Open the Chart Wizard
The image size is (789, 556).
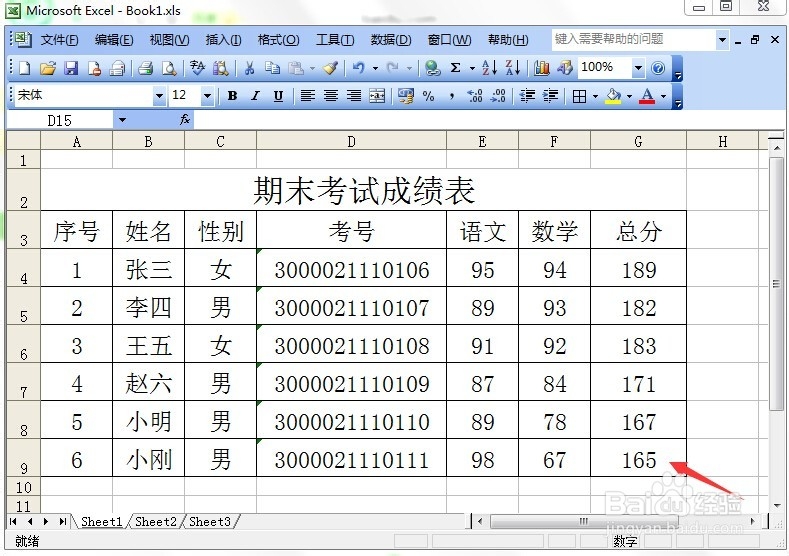pyautogui.click(x=541, y=68)
